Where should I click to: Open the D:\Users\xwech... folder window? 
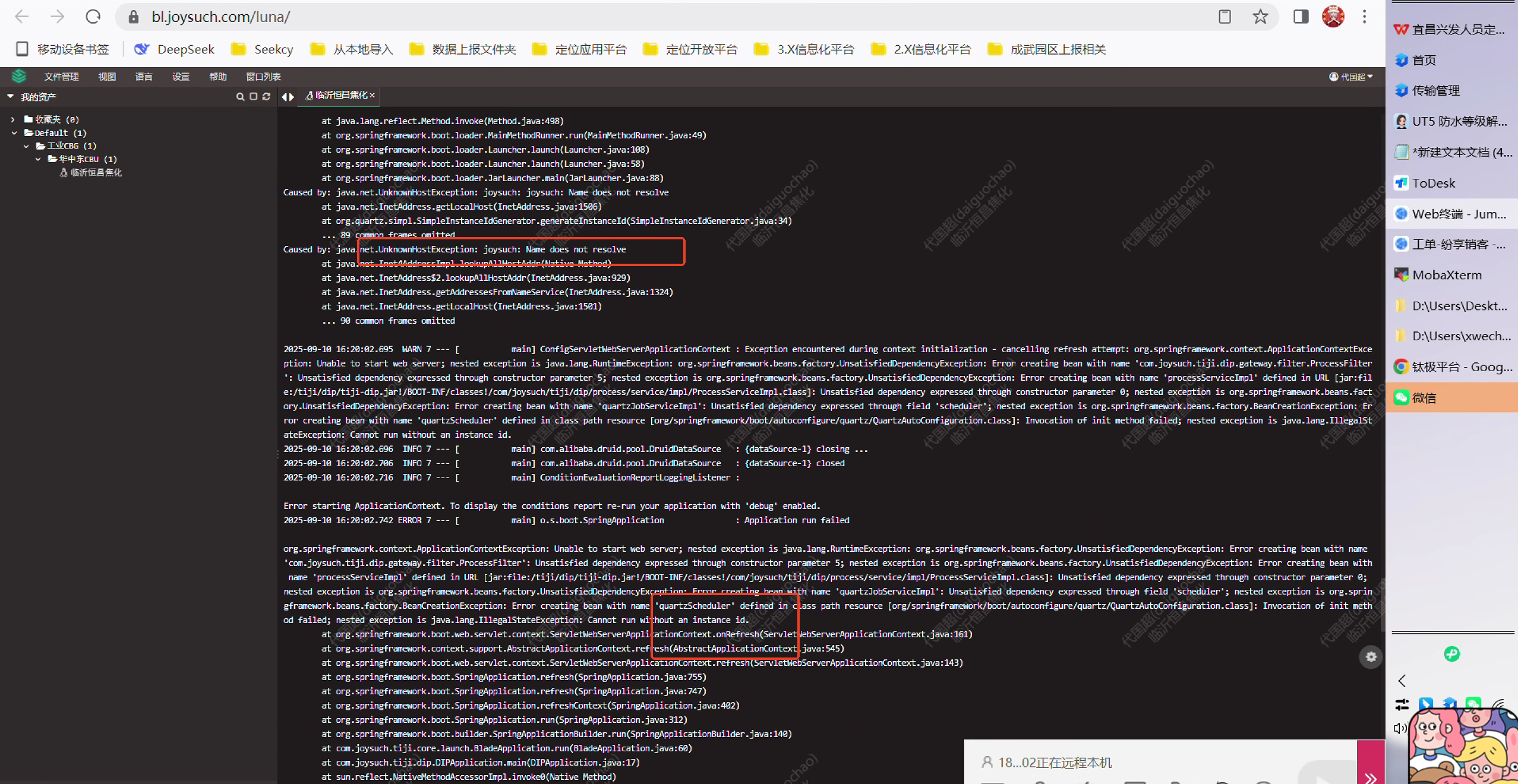[x=1452, y=336]
